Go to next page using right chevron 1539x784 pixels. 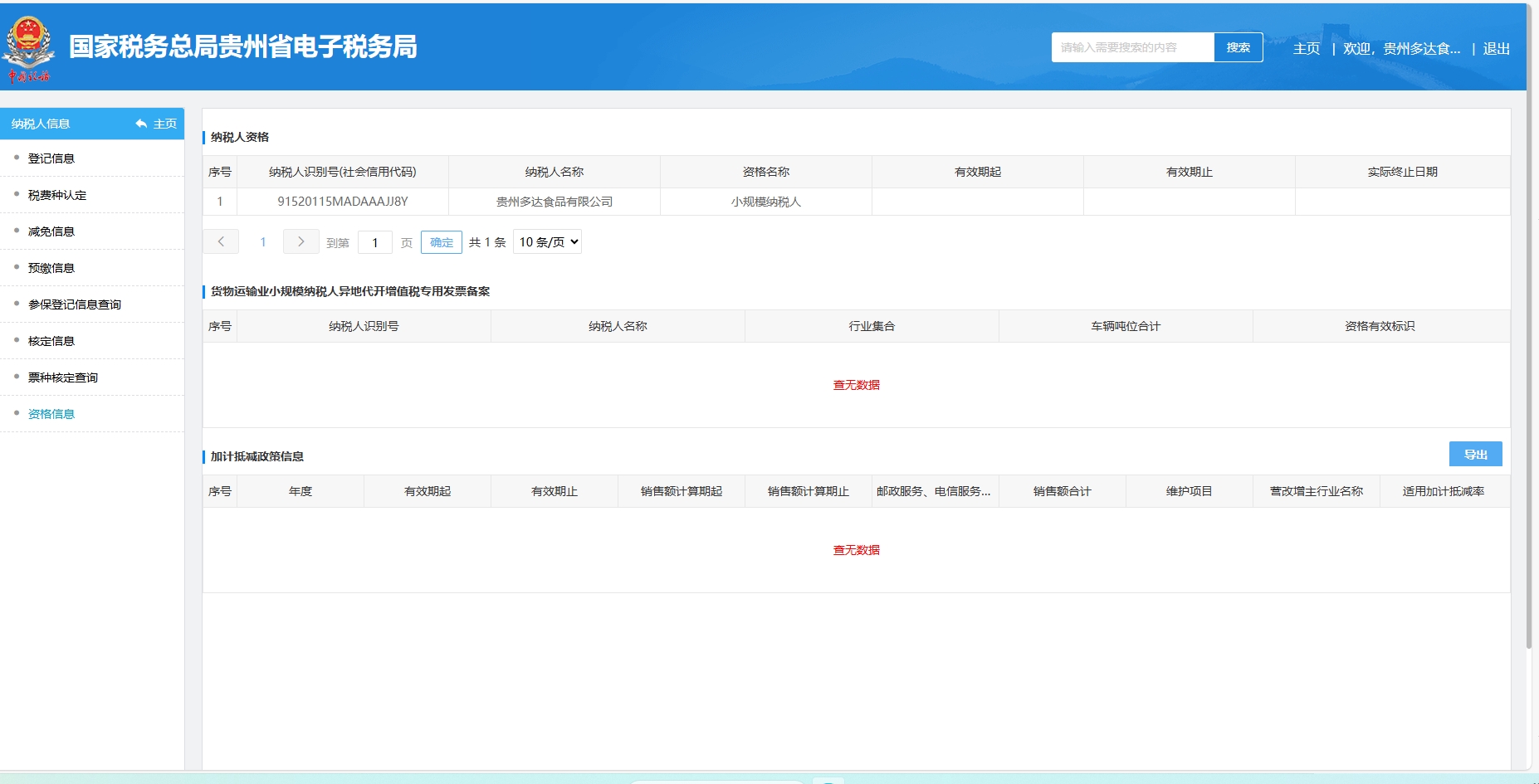pos(300,241)
